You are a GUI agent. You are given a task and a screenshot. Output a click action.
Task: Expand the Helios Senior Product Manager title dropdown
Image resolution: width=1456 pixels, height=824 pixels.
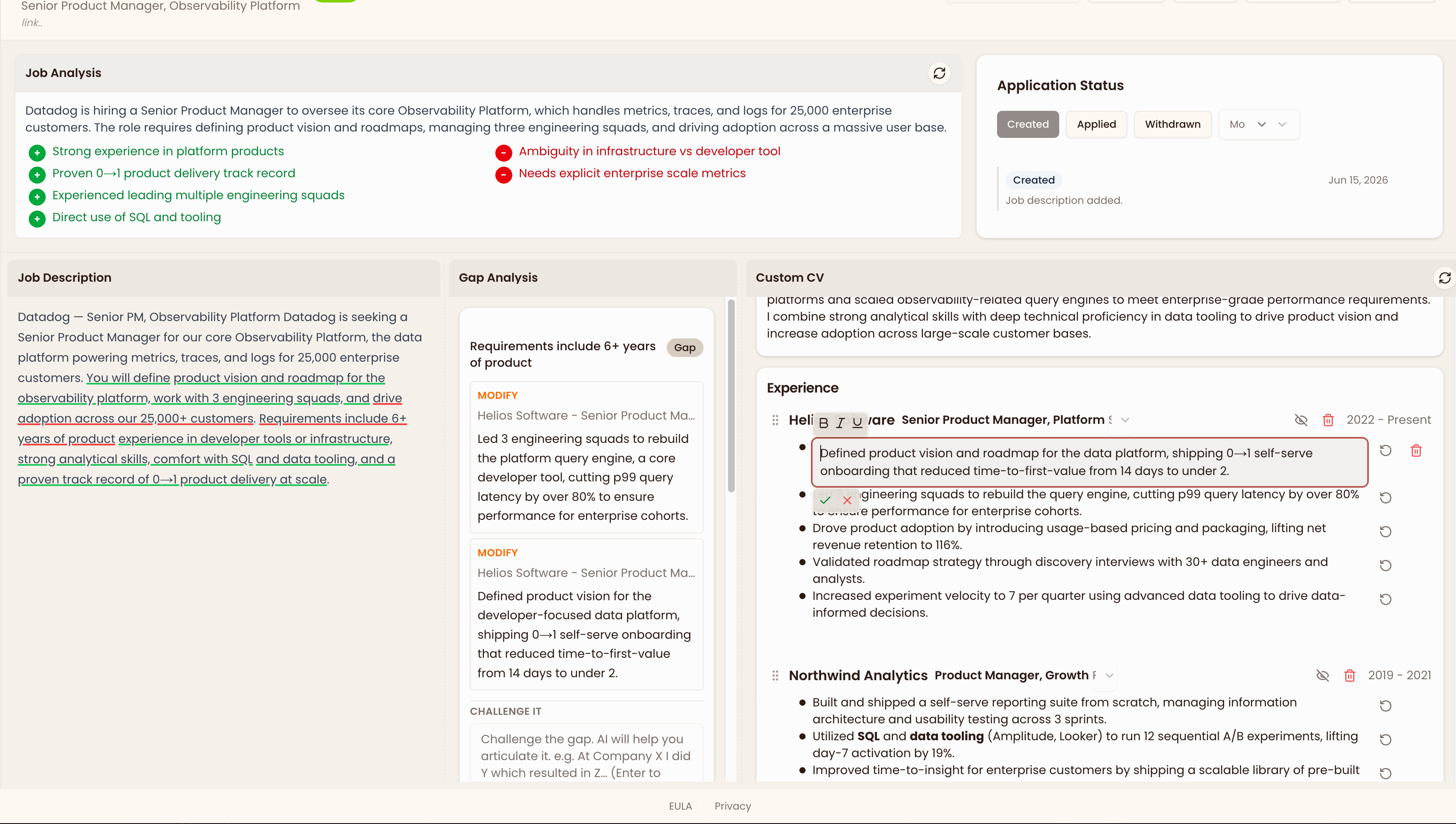[x=1125, y=420]
